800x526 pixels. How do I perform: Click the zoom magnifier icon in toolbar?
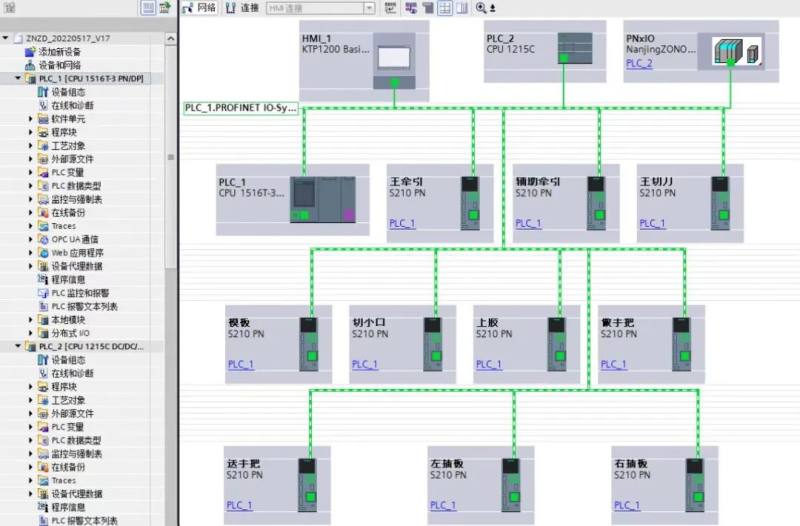(x=482, y=8)
